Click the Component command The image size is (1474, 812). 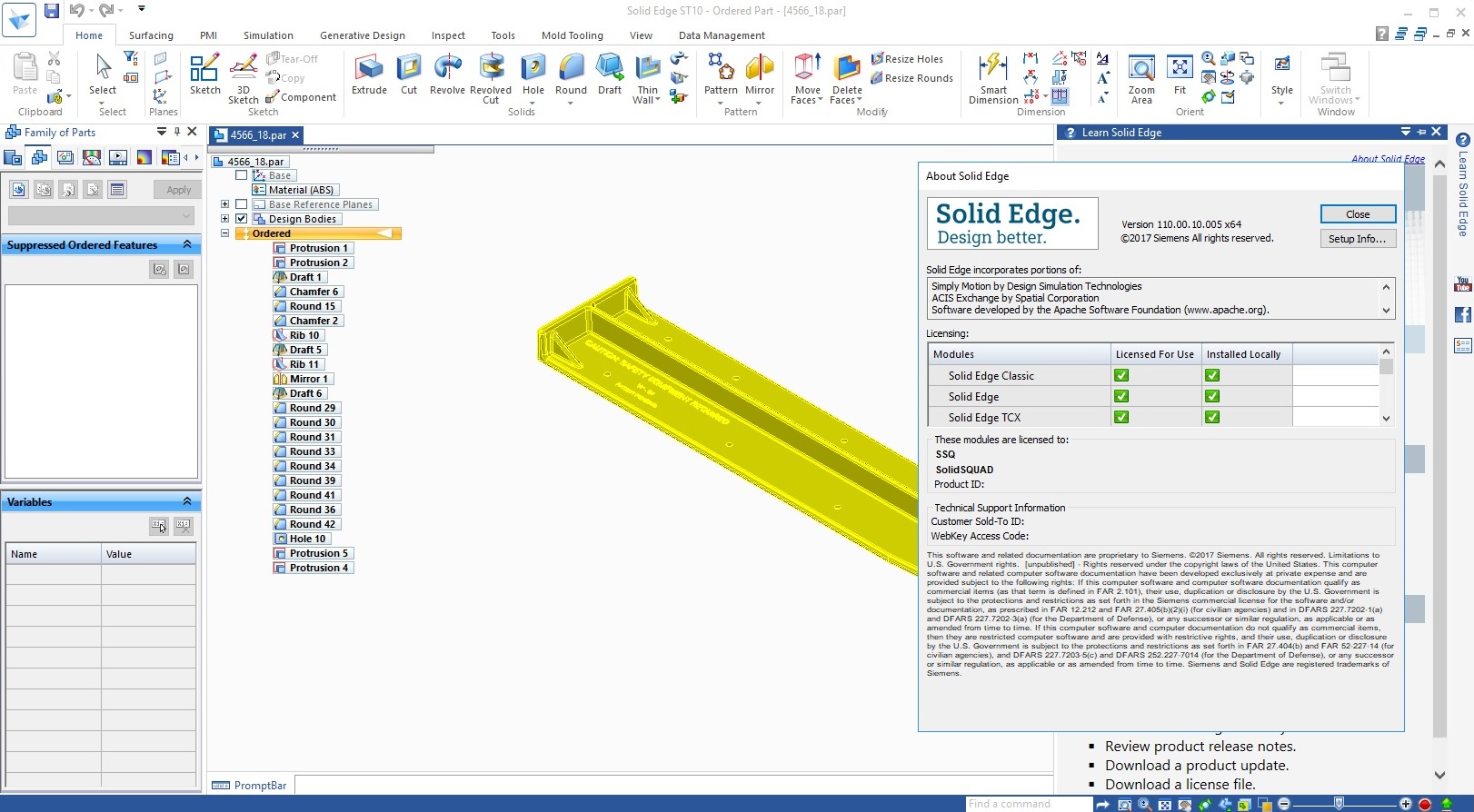301,97
